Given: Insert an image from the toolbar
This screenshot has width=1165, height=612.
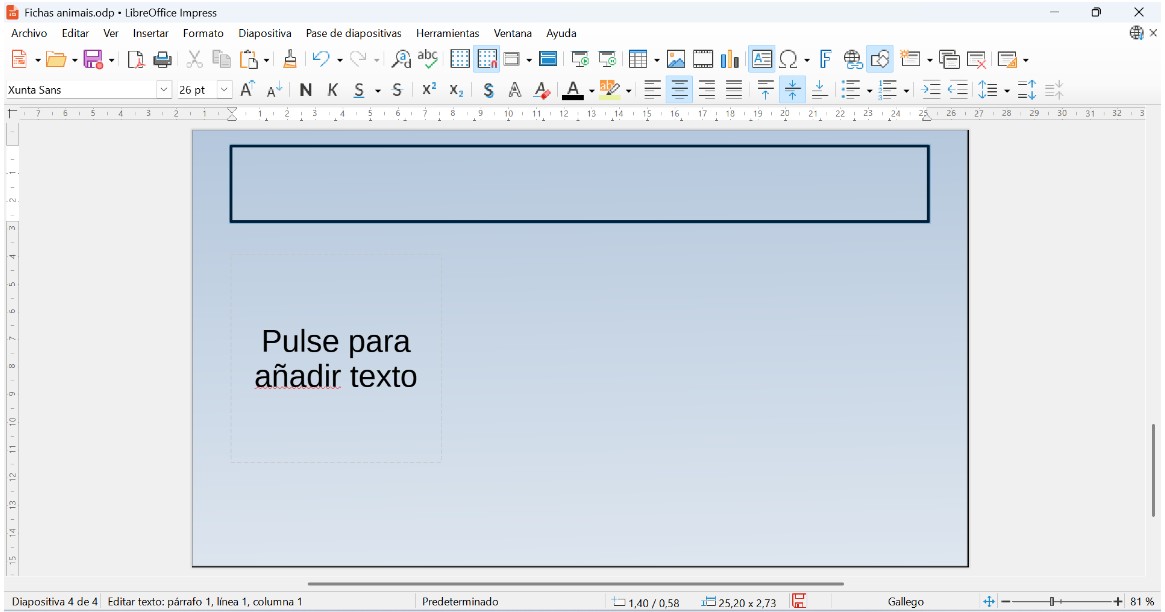Looking at the screenshot, I should pyautogui.click(x=676, y=60).
